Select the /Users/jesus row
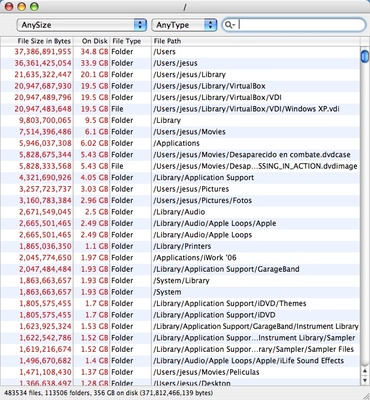This screenshot has width=370, height=400. [180, 63]
